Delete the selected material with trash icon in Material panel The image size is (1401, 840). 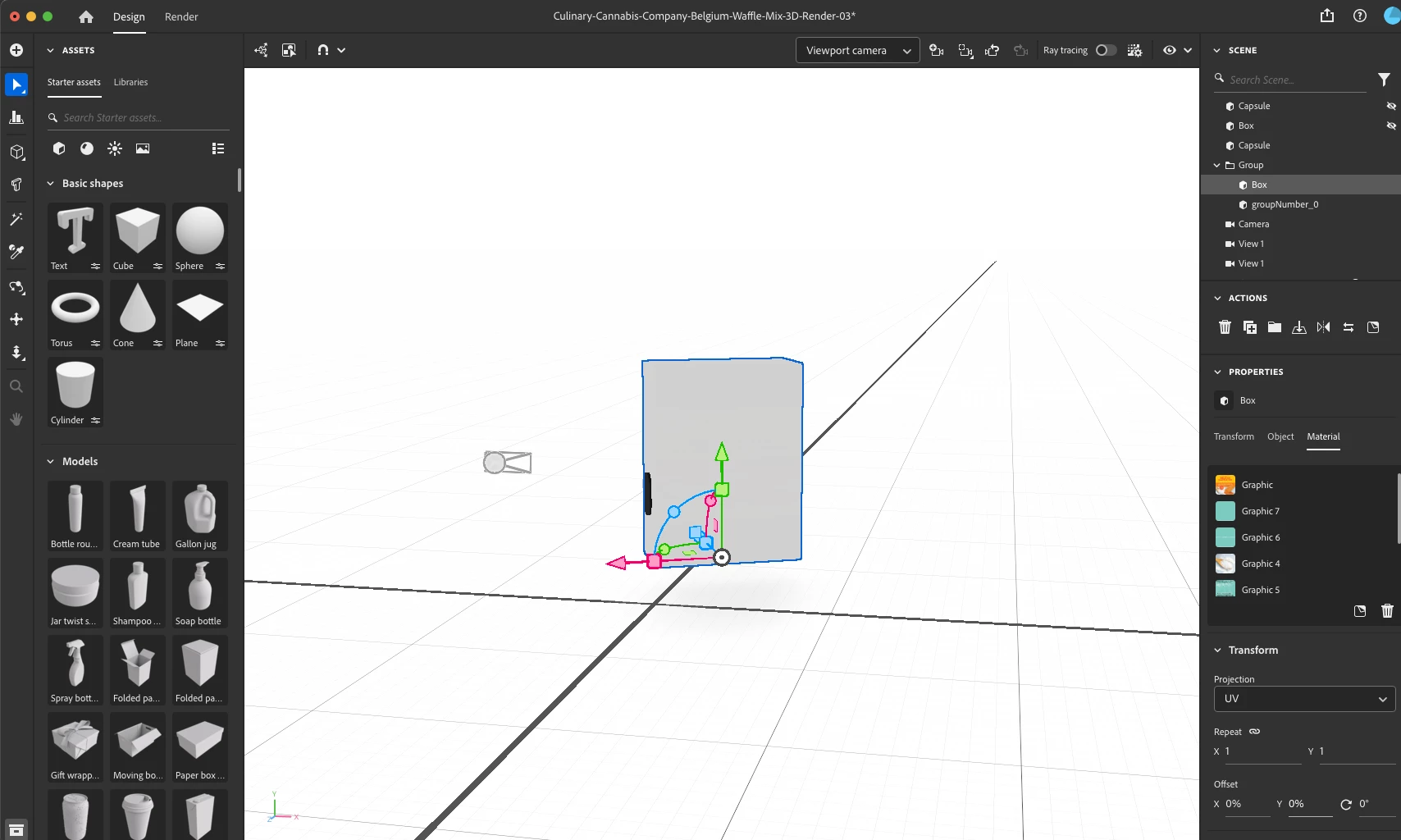pyautogui.click(x=1388, y=611)
